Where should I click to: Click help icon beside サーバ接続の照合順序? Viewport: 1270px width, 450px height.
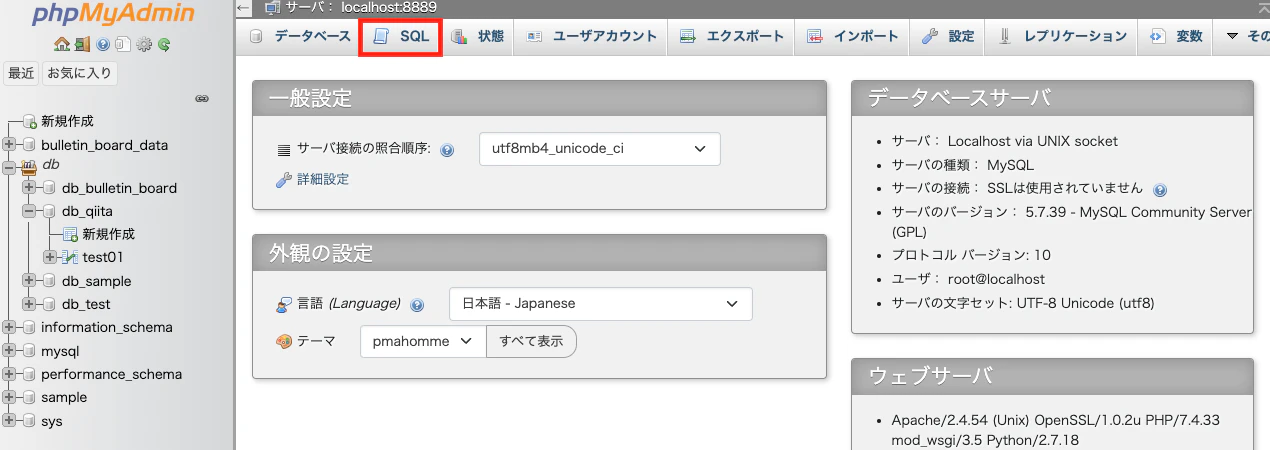click(447, 150)
